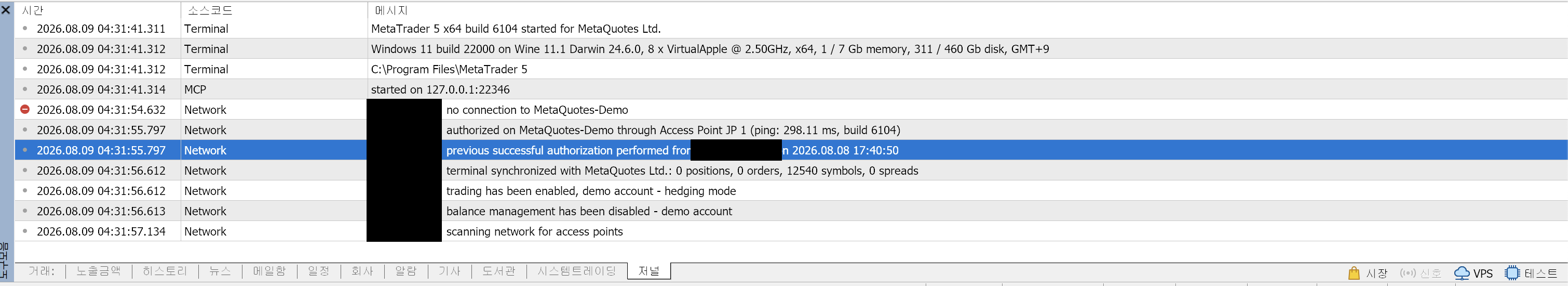Switch to the 히스토리 tab
This screenshot has width=1568, height=286.
165,271
